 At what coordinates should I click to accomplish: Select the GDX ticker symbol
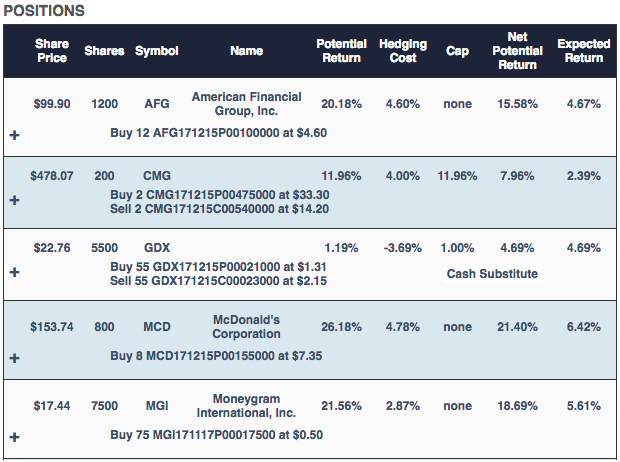[x=157, y=248]
